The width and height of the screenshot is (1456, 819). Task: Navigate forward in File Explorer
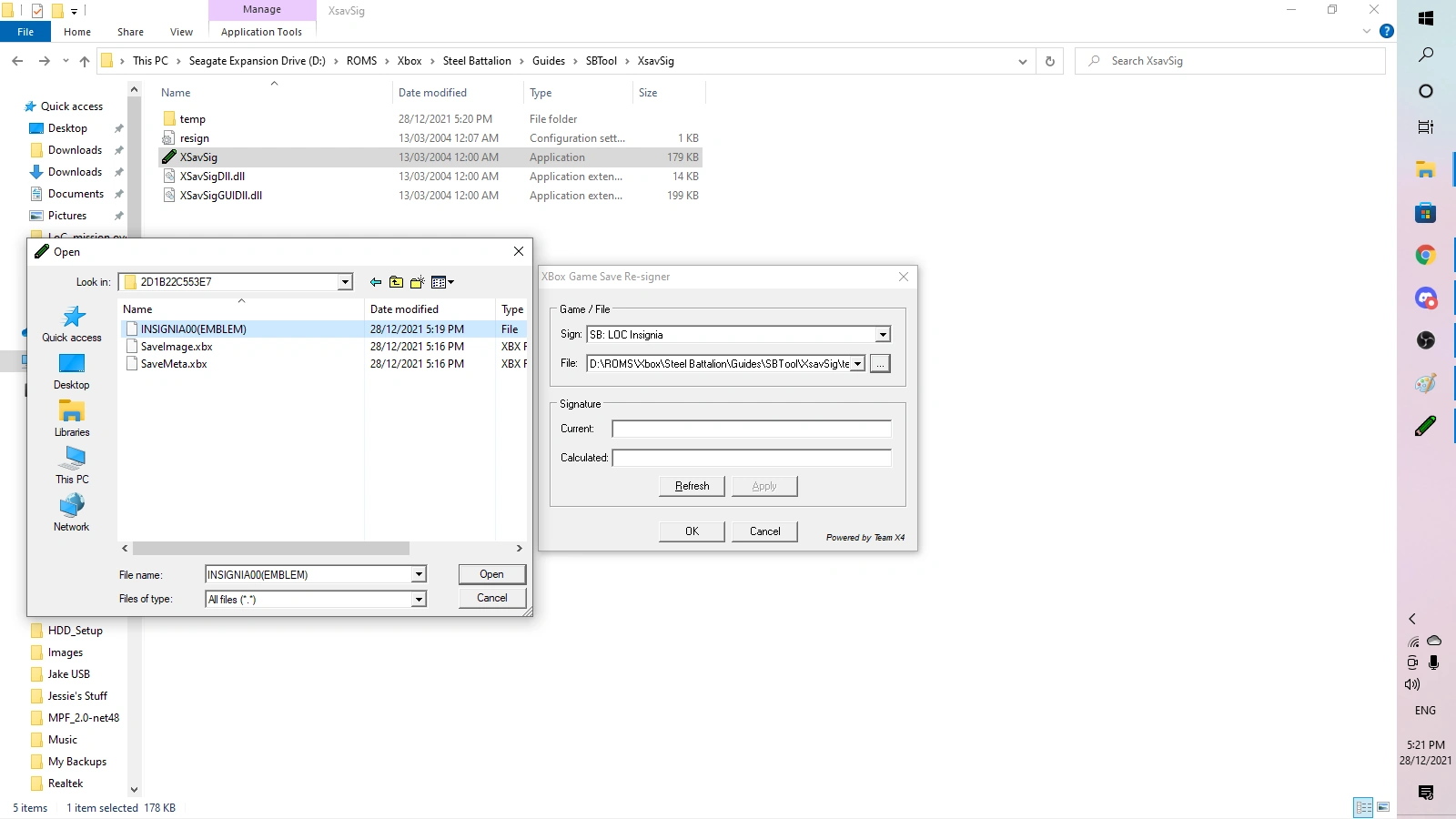coord(44,61)
